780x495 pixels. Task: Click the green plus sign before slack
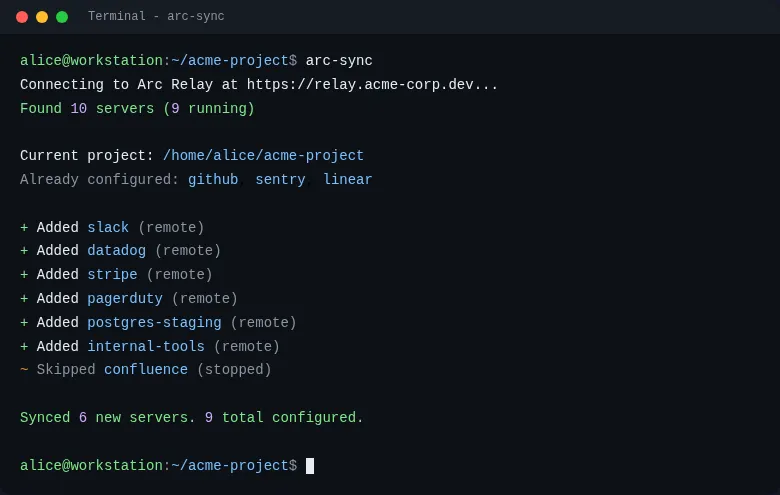24,227
